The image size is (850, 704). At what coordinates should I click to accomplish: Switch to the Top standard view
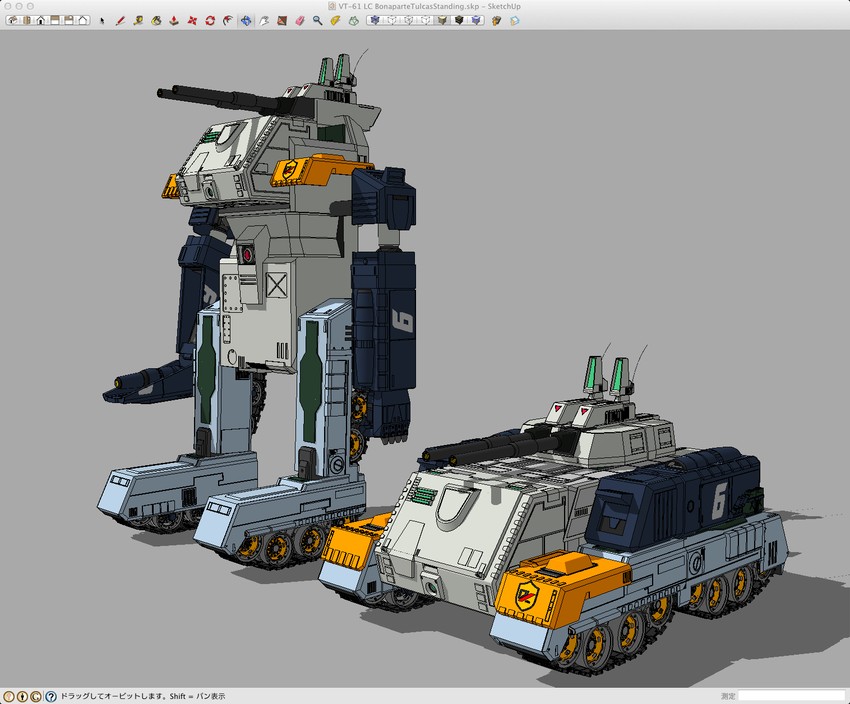pyautogui.click(x=27, y=21)
